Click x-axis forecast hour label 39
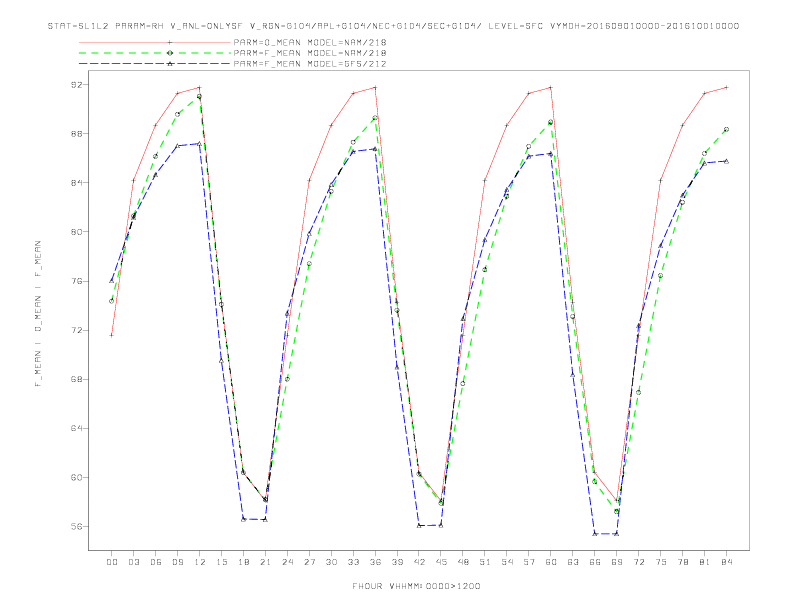This screenshot has width=792, height=612. pos(397,562)
